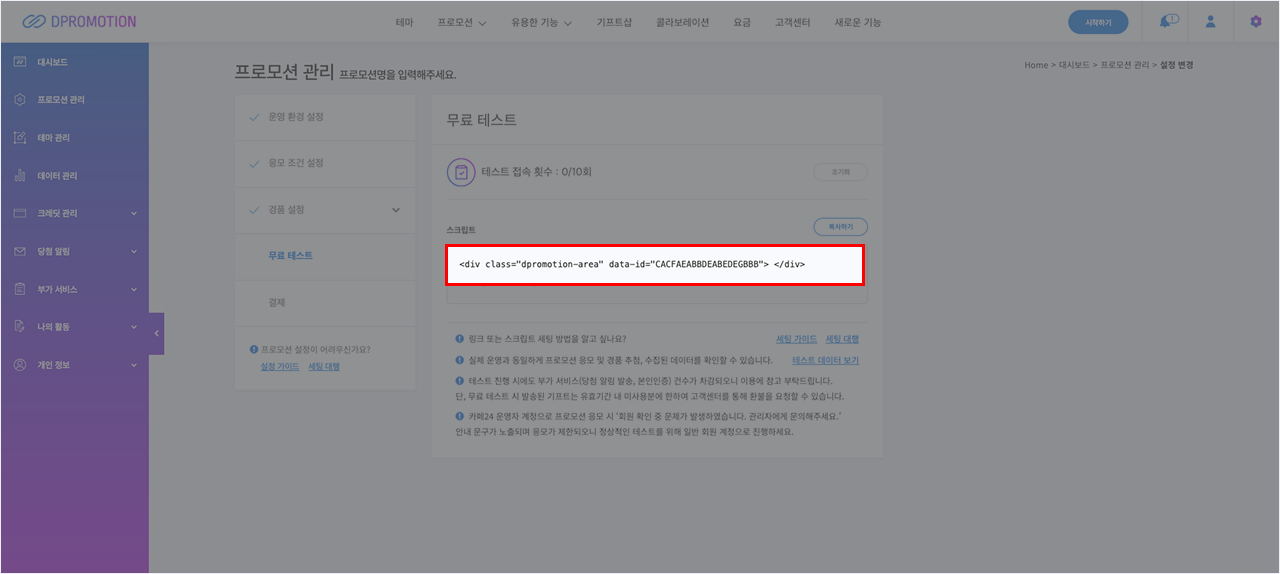Expand the 프로모션 top menu dropdown
Viewport: 1280px width, 574px height.
[461, 22]
